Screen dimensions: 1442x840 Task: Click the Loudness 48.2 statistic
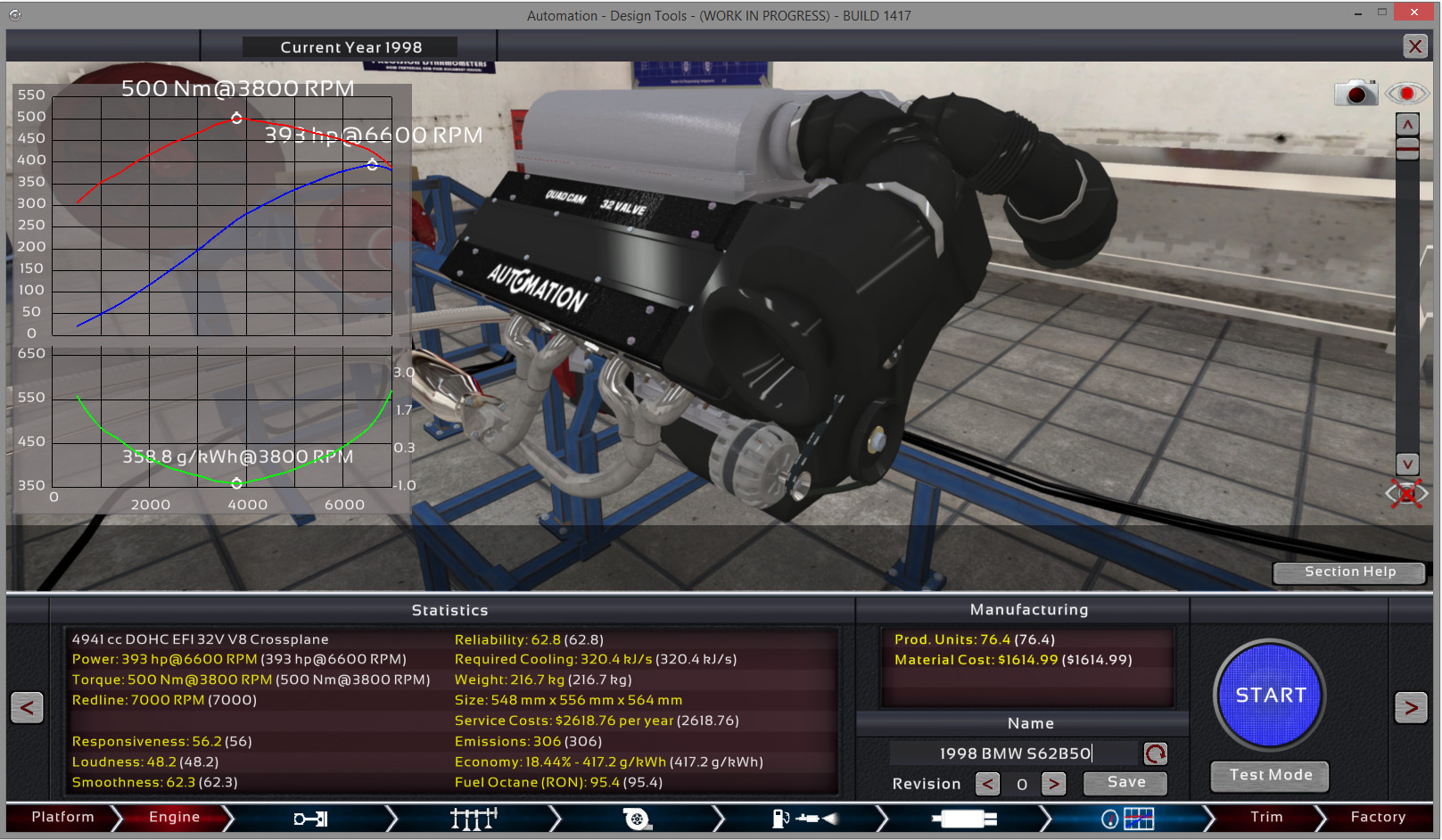coord(145,762)
